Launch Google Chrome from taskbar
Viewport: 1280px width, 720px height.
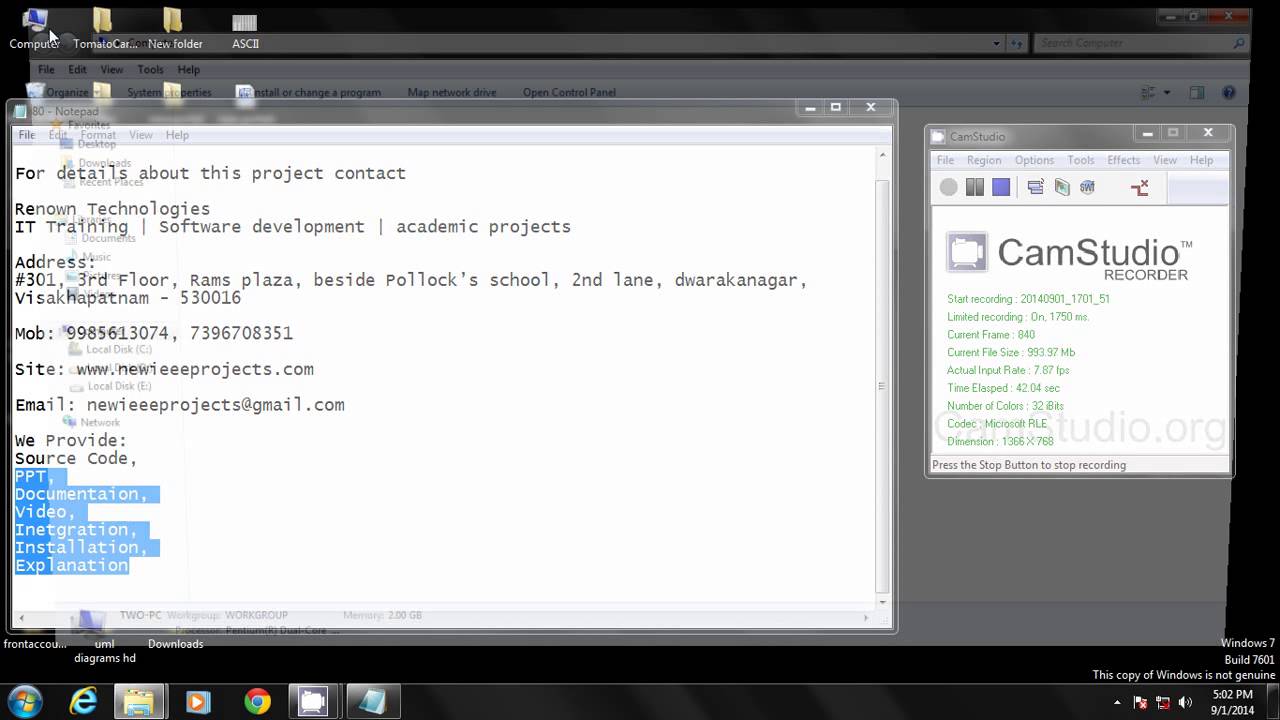257,702
